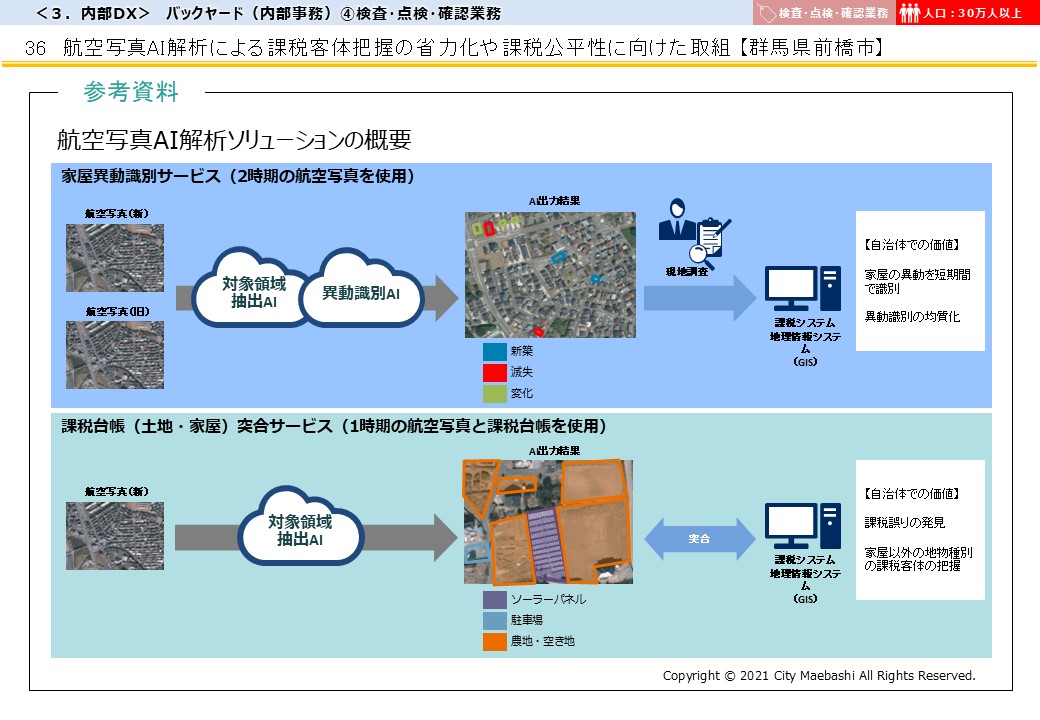The image size is (1040, 720).
Task: Click the upper 課税システム 地理情報システム label
Action: point(805,342)
